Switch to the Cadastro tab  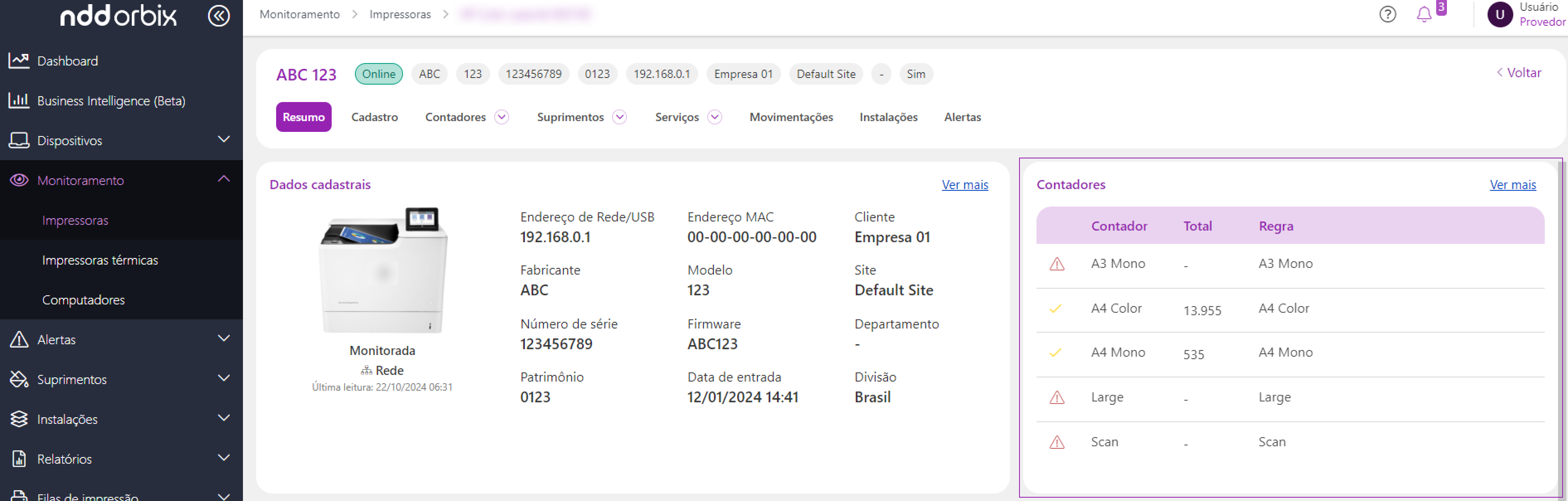pyautogui.click(x=374, y=117)
